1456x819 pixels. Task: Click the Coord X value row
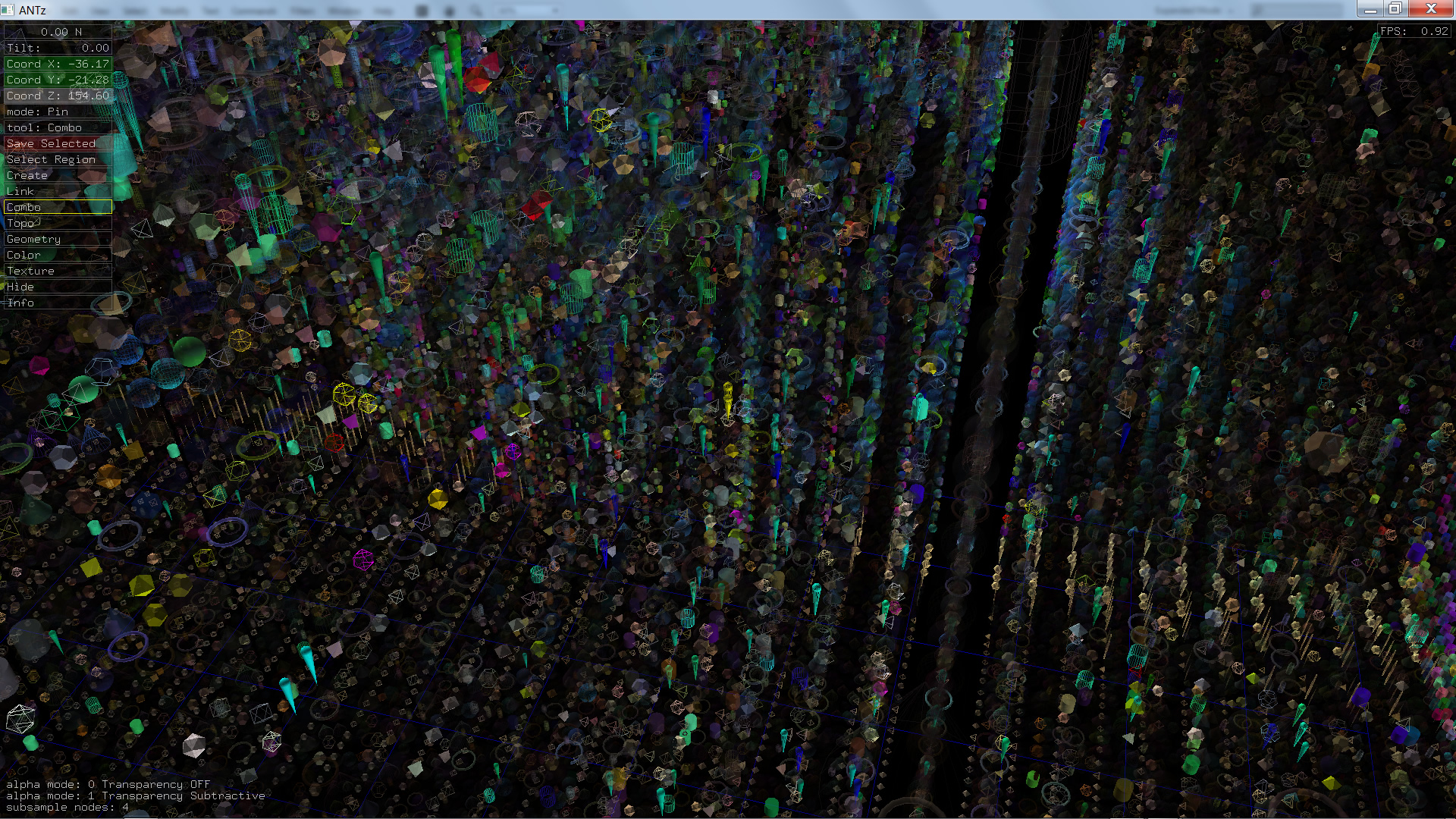[58, 64]
